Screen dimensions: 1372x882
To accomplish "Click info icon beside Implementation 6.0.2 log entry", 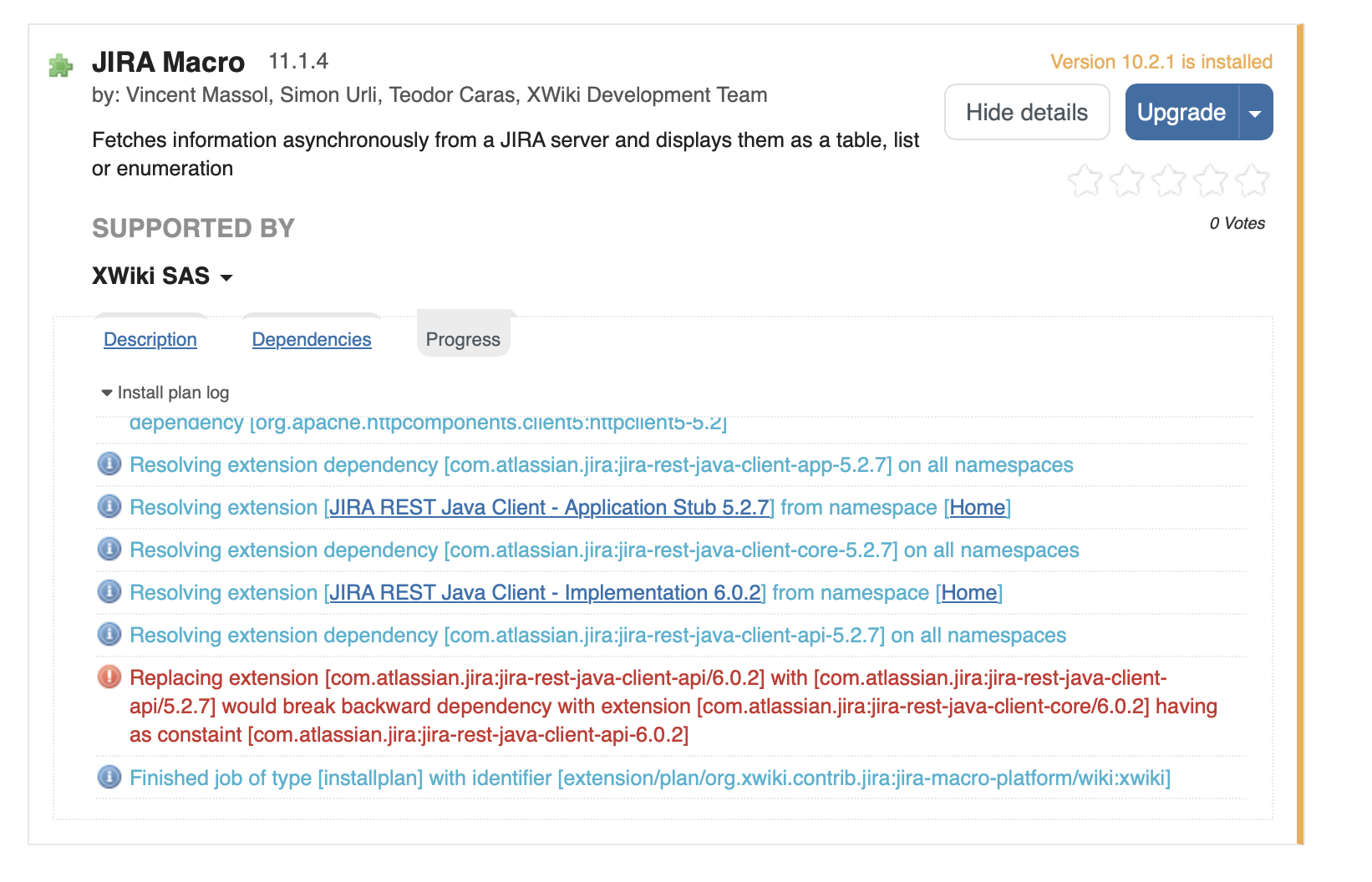I will 109,592.
